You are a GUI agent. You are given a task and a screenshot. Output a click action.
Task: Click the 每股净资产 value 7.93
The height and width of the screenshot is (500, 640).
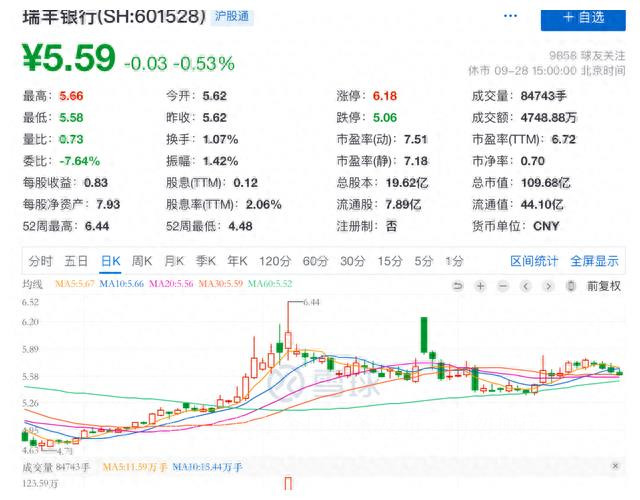pos(108,204)
